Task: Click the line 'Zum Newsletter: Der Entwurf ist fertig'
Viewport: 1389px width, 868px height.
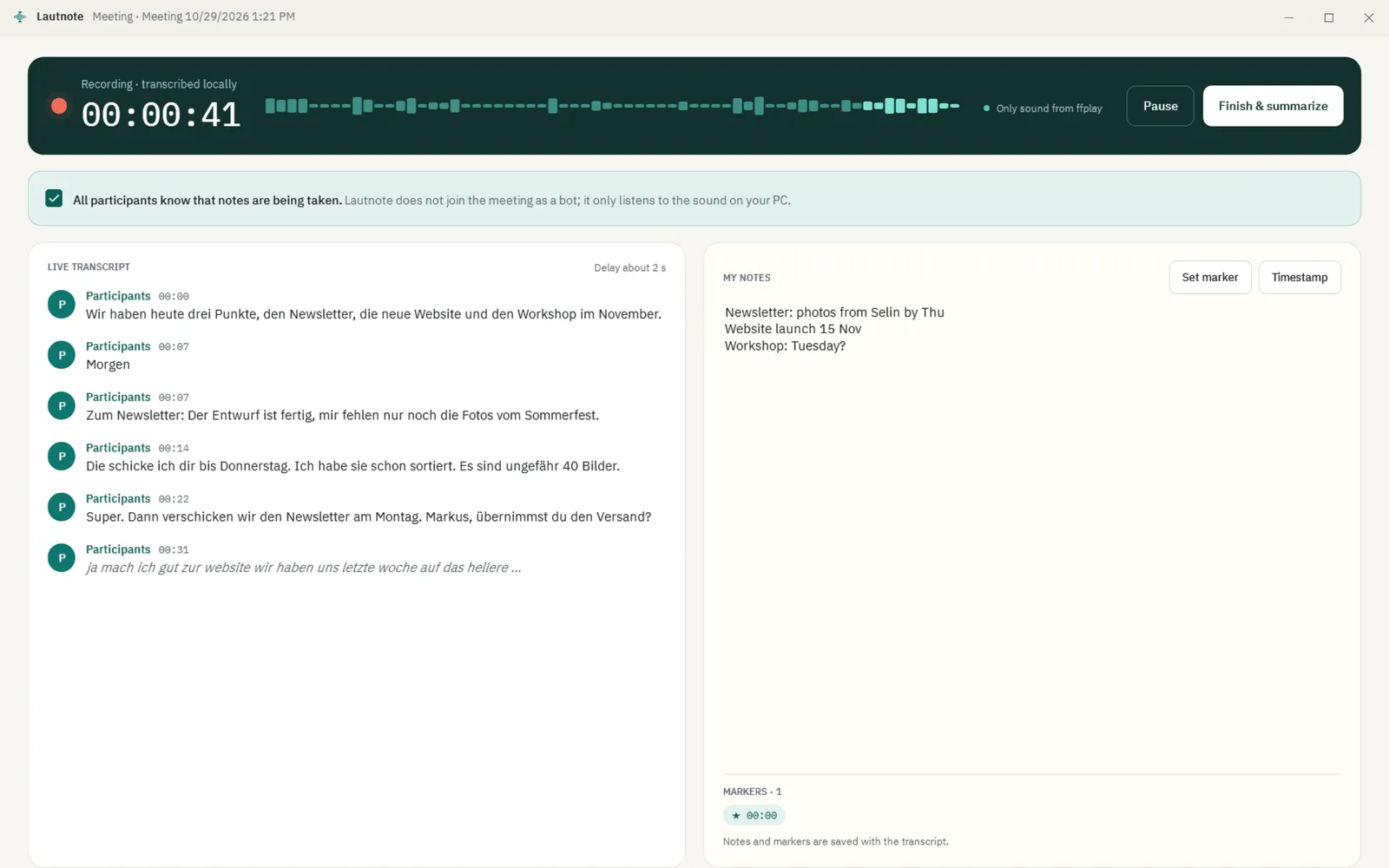Action: coord(342,415)
